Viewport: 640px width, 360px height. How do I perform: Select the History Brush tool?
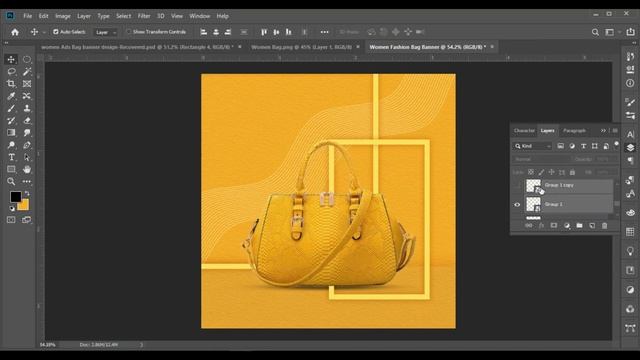click(x=11, y=120)
